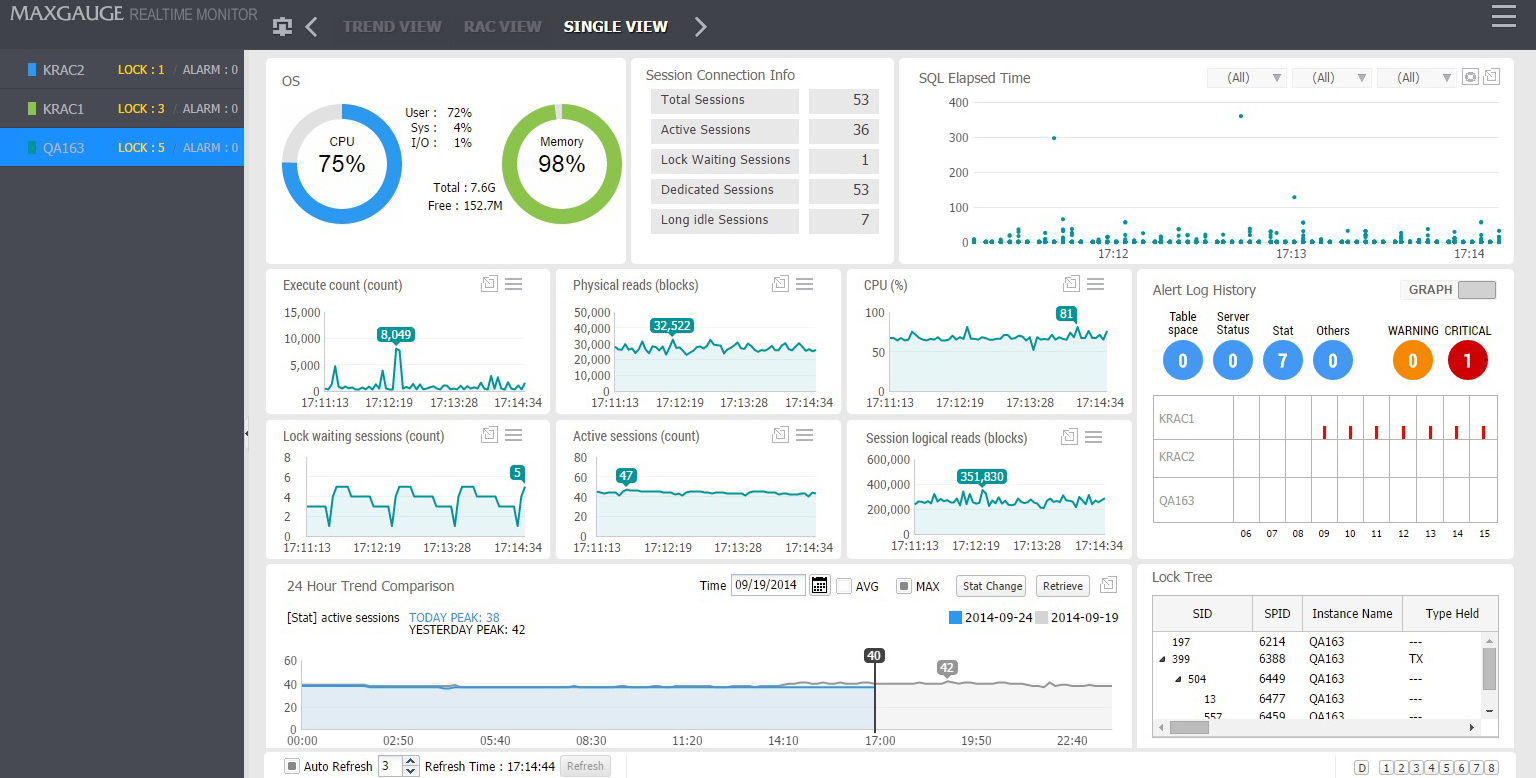Open the hamburger menu in the header
The width and height of the screenshot is (1536, 778).
coord(1503,15)
